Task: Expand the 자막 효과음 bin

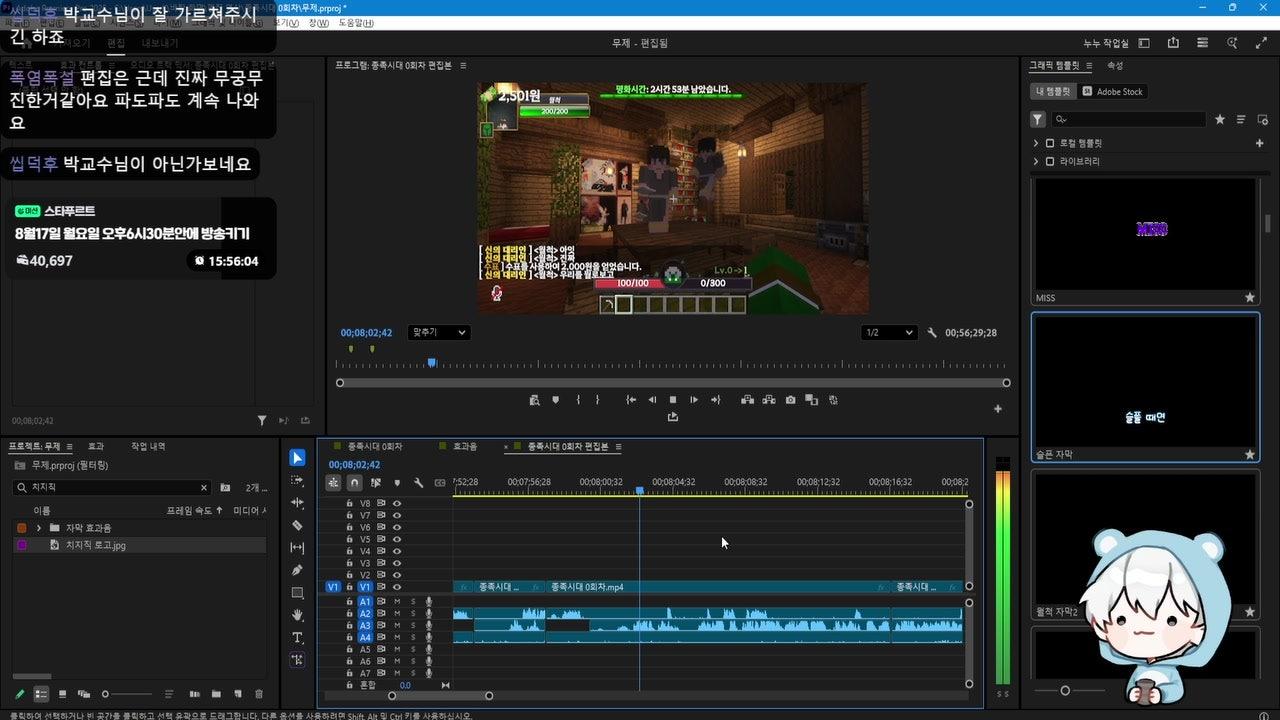Action: tap(39, 528)
